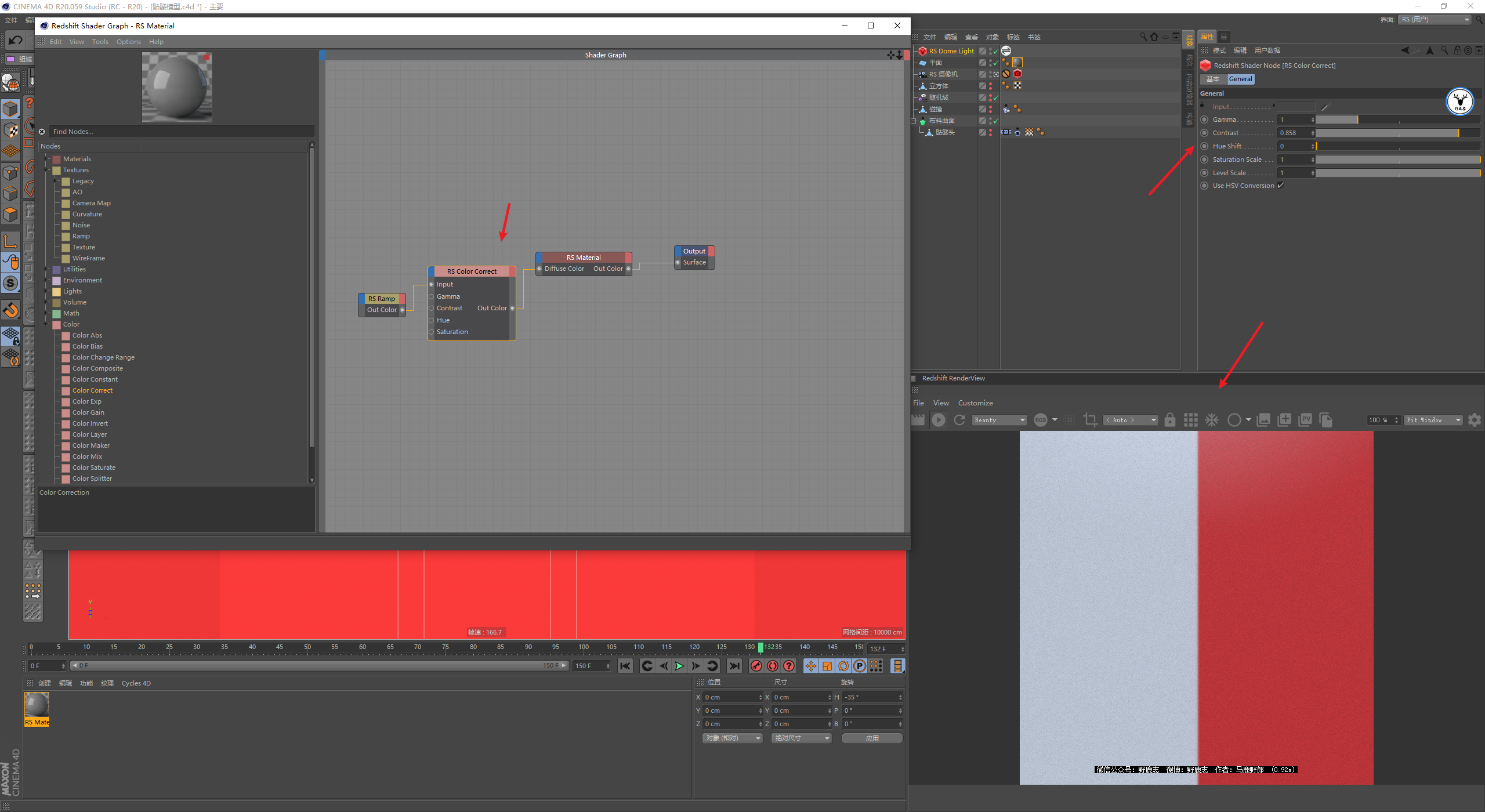
Task: Click the RenderView IPR play button
Action: click(938, 420)
